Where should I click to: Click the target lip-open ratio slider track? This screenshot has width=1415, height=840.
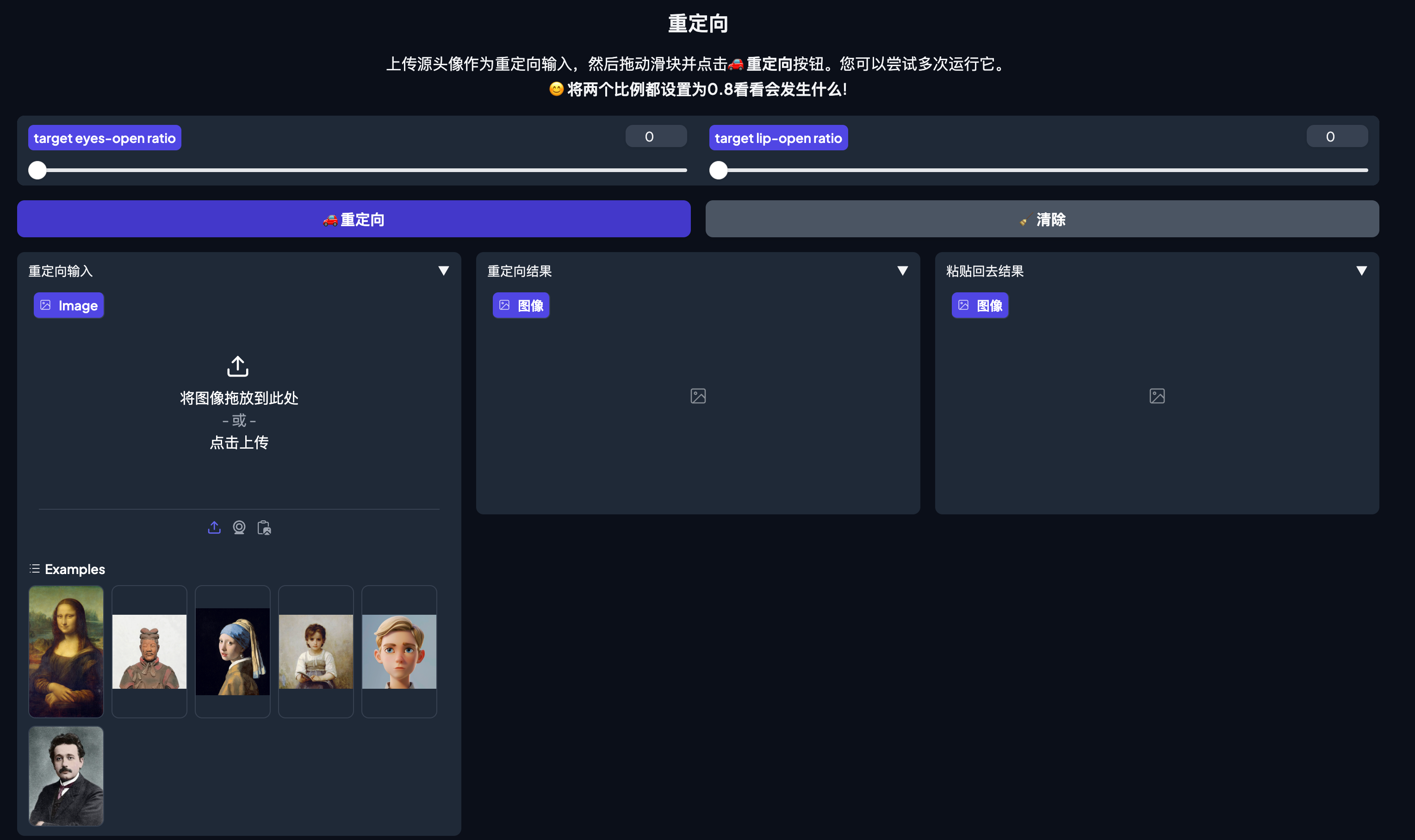(1042, 170)
